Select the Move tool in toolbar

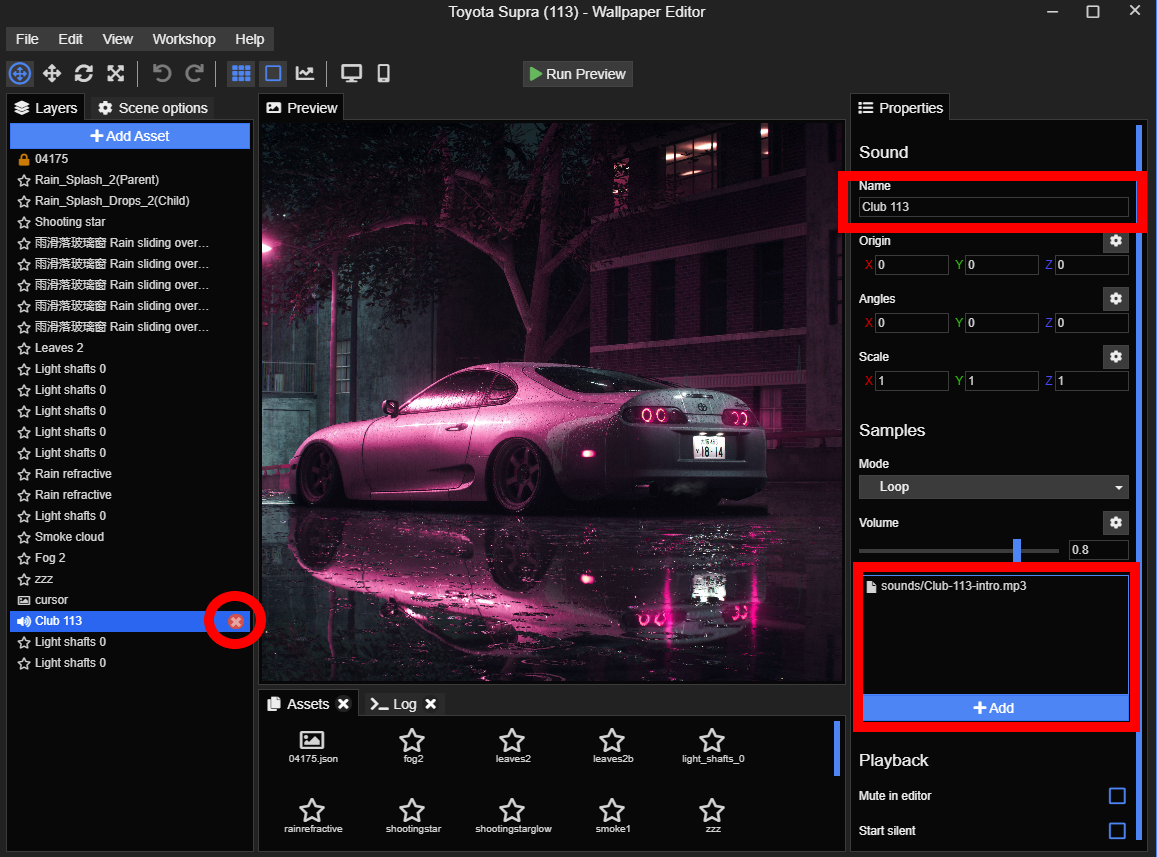point(52,73)
